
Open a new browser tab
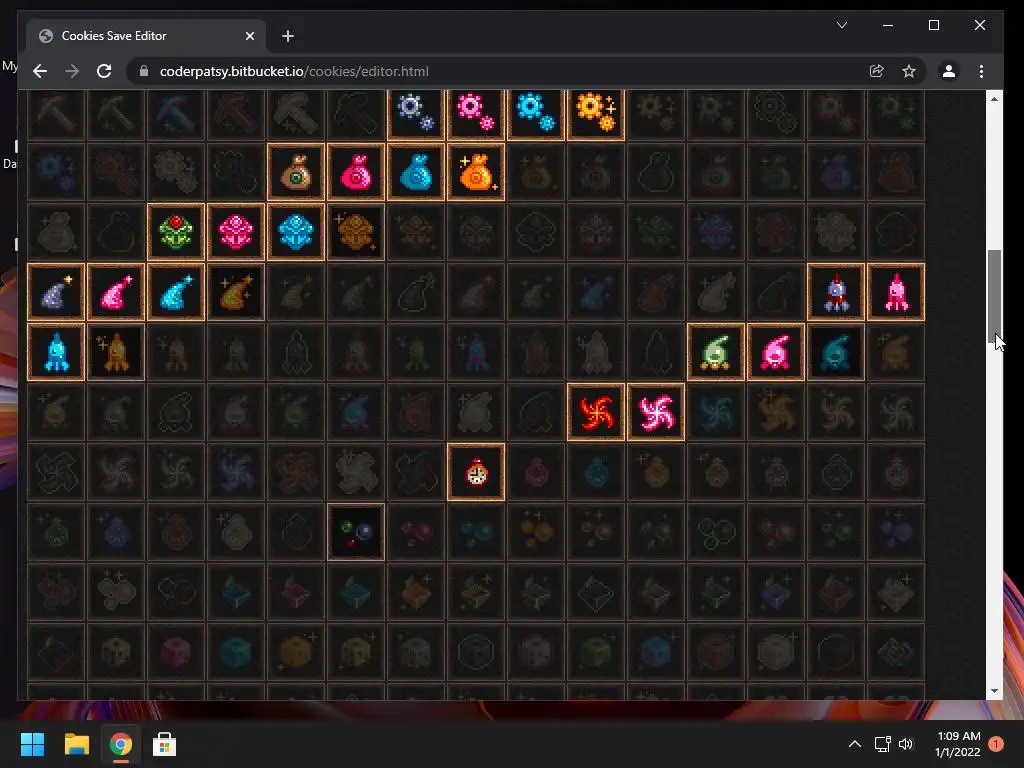point(288,36)
